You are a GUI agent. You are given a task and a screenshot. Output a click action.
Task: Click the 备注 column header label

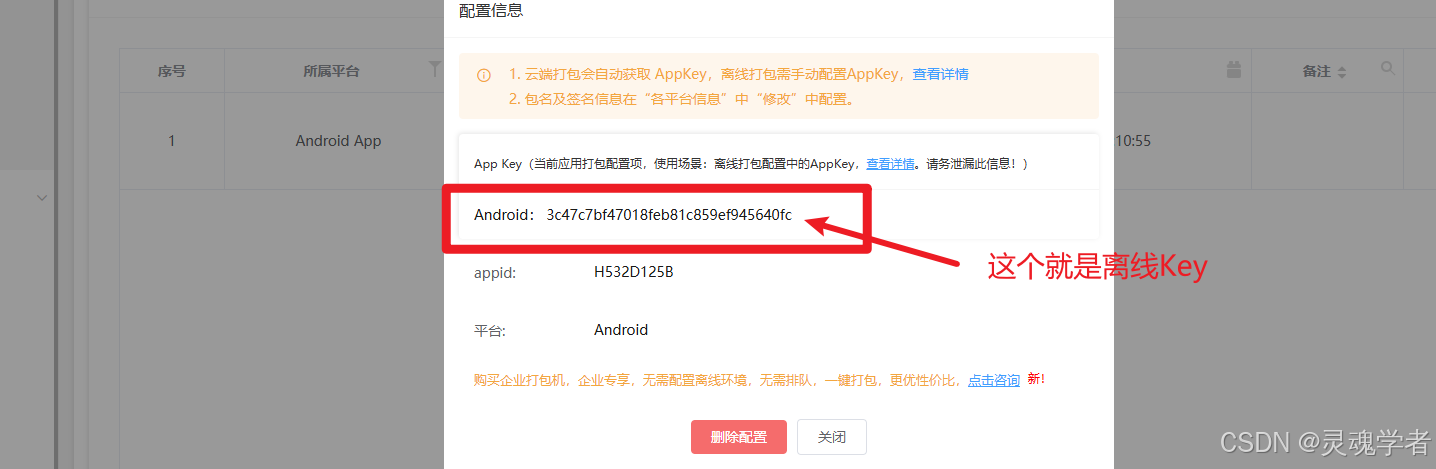(x=1316, y=72)
